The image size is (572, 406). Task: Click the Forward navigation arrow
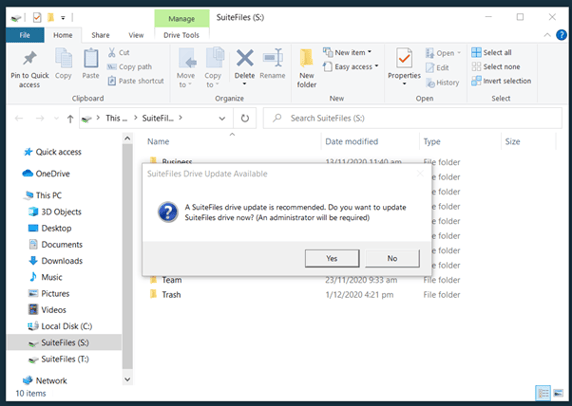pos(40,118)
